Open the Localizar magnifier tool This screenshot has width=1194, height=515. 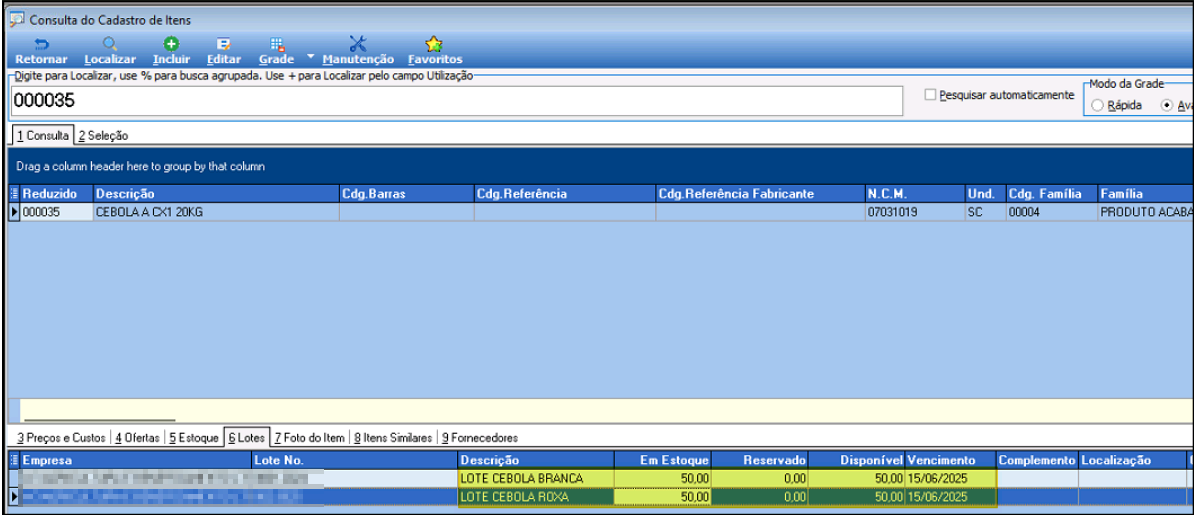pos(110,44)
